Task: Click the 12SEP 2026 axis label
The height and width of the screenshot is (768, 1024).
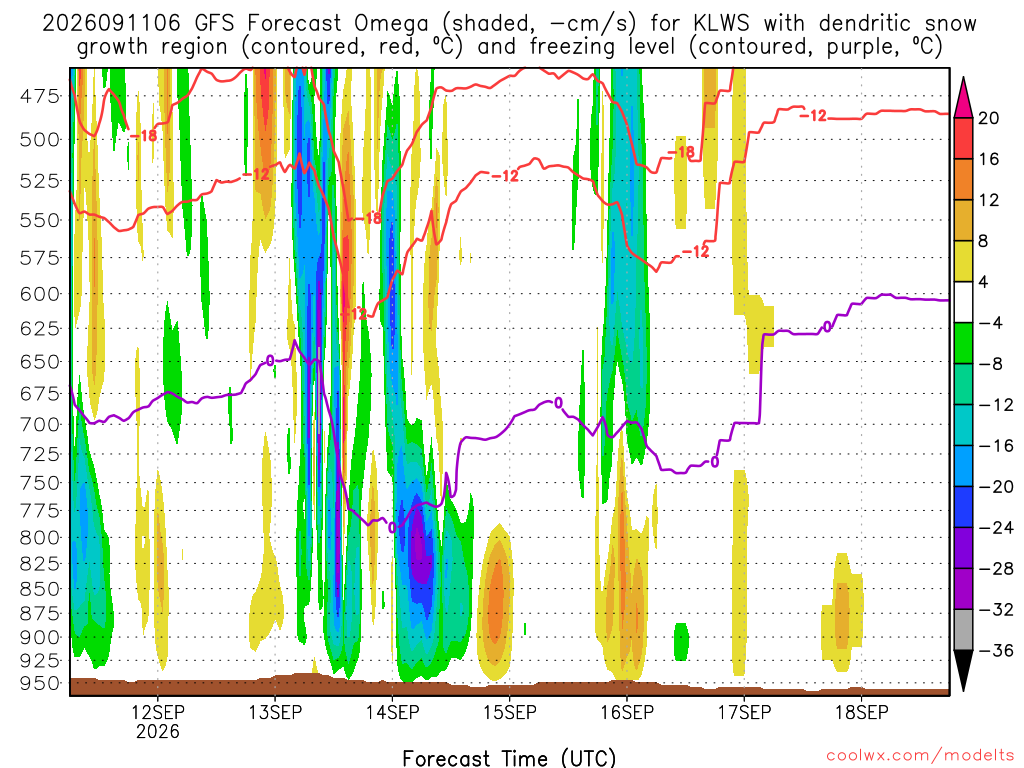Action: pyautogui.click(x=158, y=721)
